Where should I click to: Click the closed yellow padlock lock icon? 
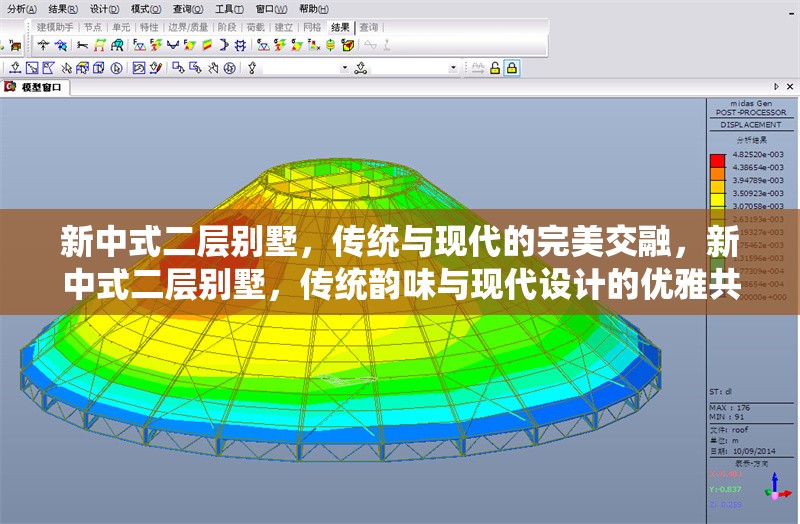(512, 68)
